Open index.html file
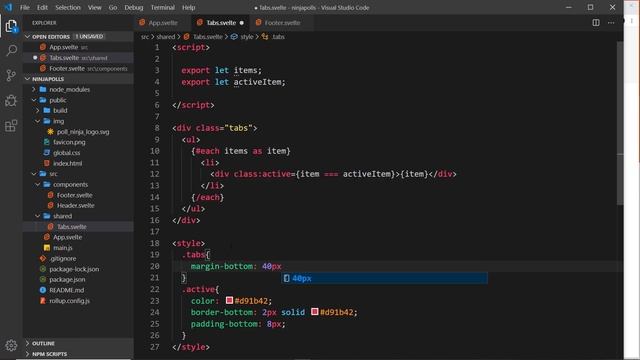The width and height of the screenshot is (640, 360). click(x=67, y=163)
